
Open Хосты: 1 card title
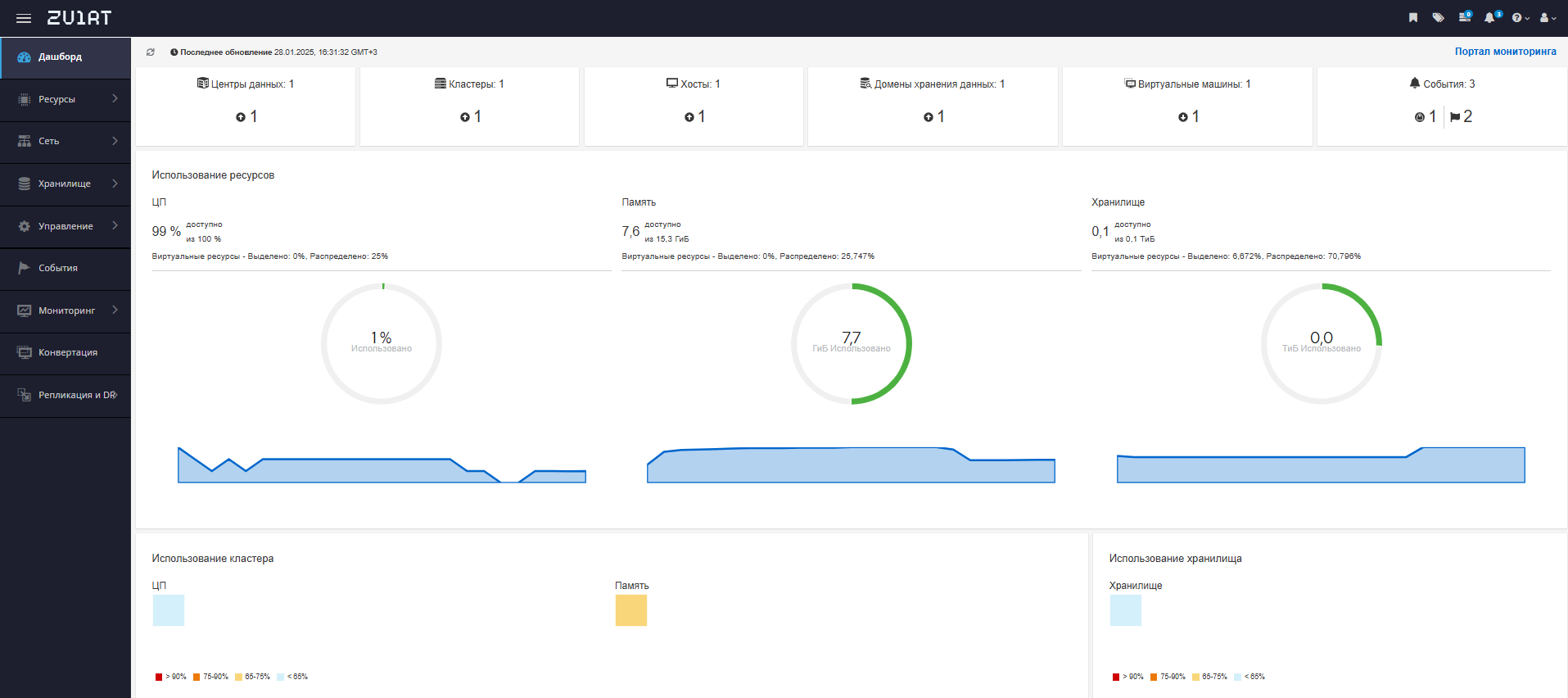(694, 84)
